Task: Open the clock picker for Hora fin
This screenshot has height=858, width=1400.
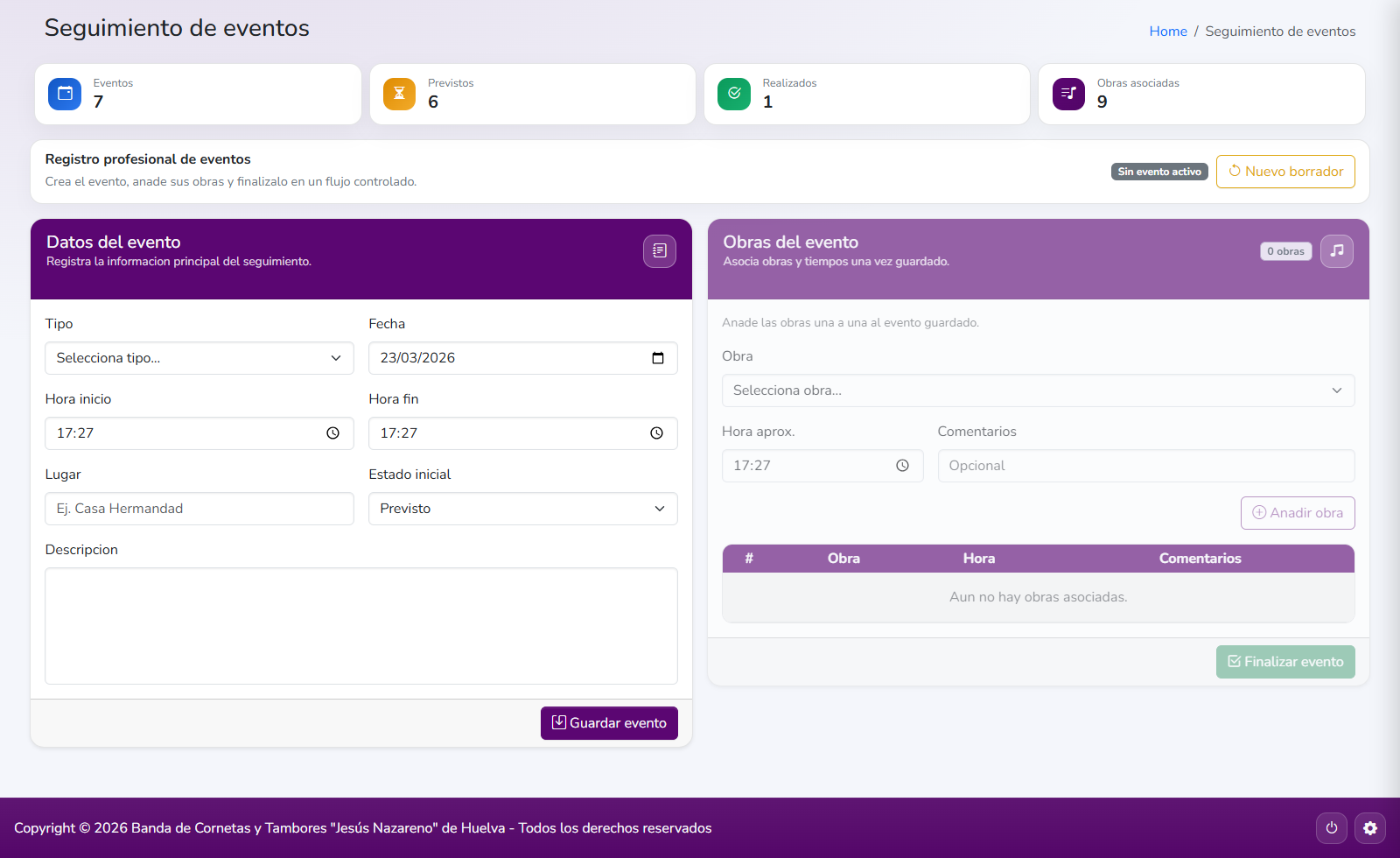Action: (656, 433)
